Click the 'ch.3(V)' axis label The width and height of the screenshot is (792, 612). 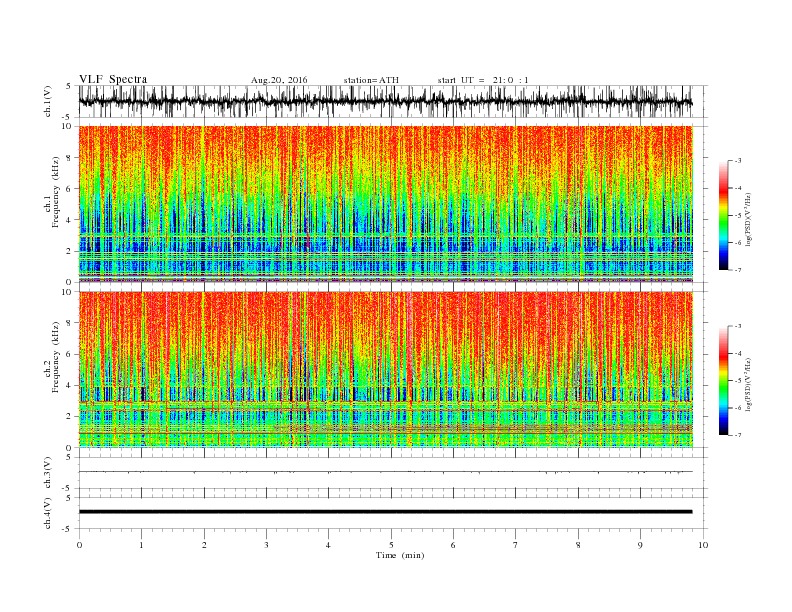tap(48, 473)
